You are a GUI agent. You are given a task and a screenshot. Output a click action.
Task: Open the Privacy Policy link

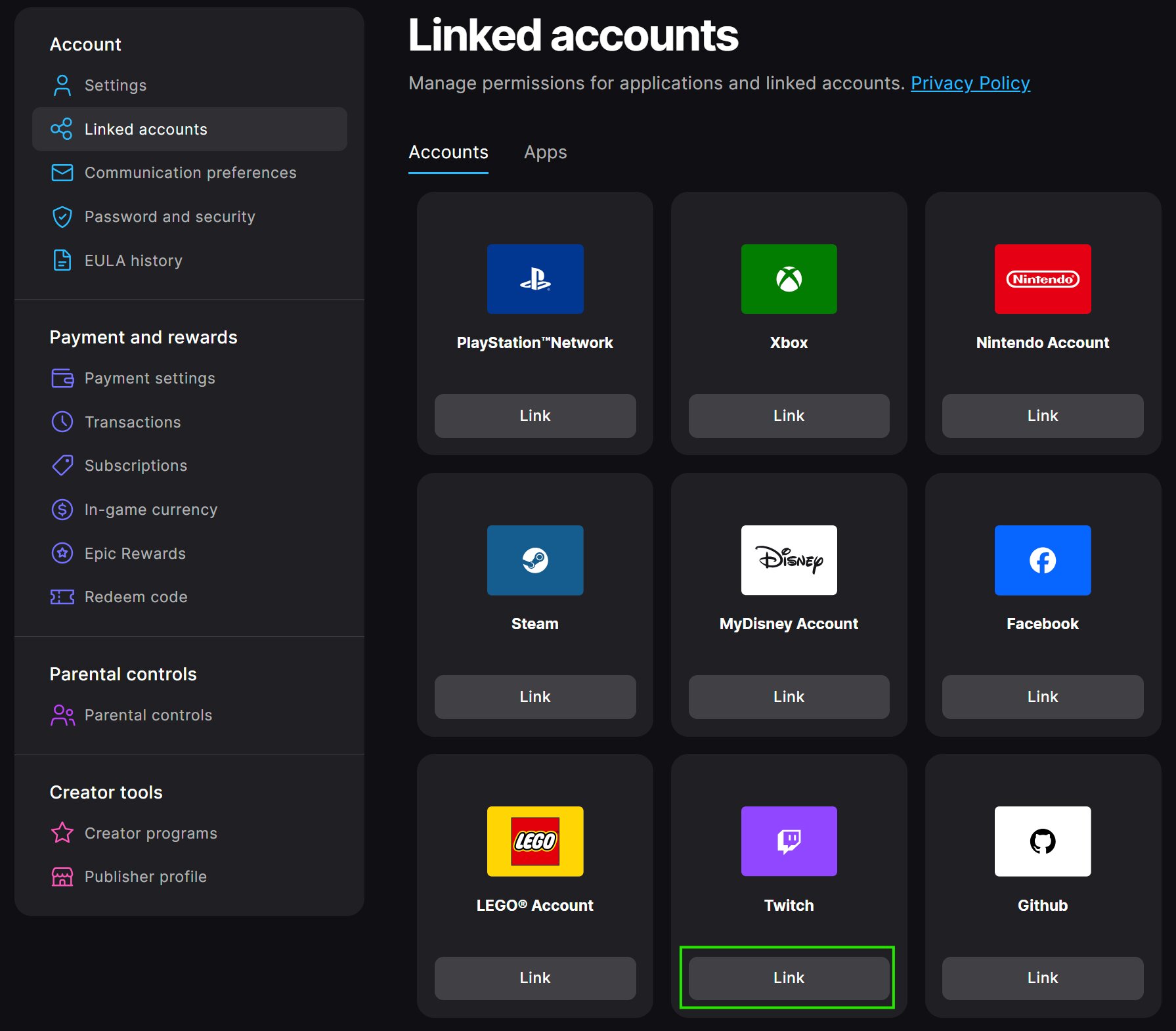tap(970, 83)
